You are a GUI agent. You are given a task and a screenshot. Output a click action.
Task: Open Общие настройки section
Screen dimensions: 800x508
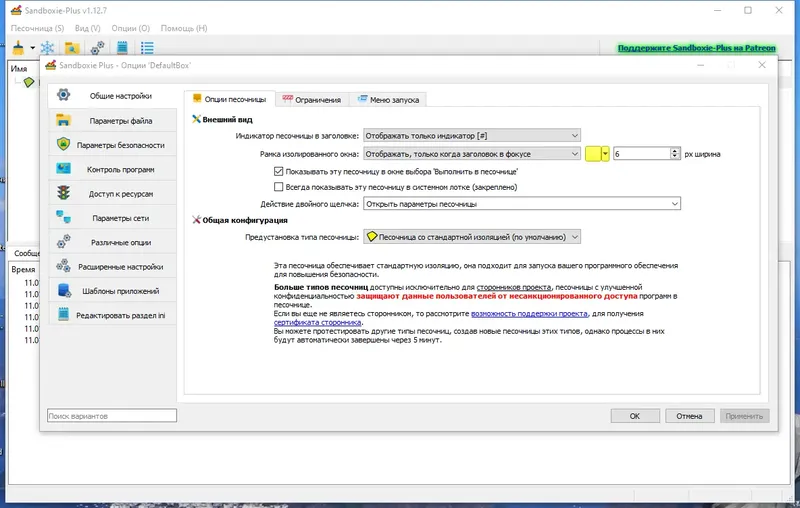[112, 95]
